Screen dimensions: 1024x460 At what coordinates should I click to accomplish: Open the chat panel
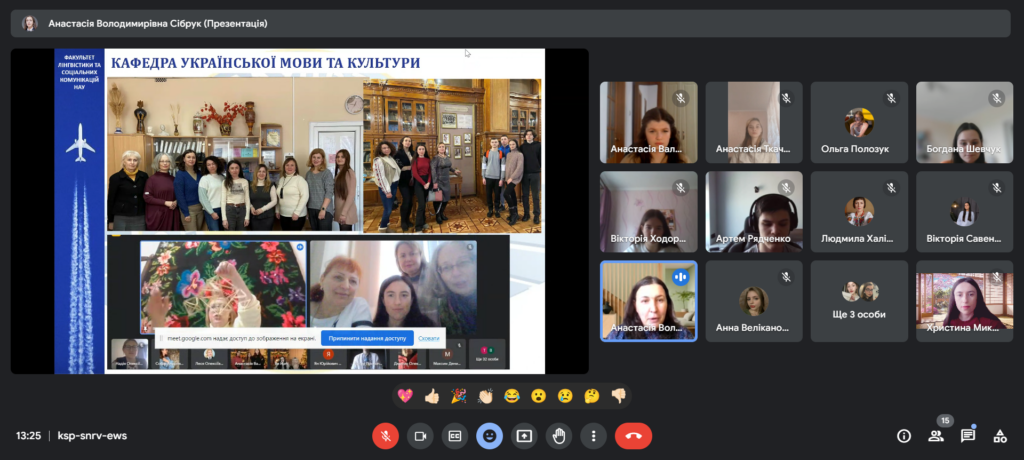point(968,436)
